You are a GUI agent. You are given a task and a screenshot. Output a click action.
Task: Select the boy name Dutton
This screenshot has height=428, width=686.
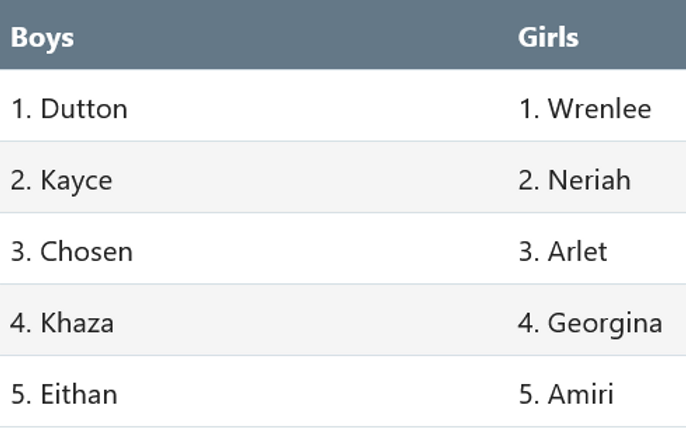tap(84, 109)
